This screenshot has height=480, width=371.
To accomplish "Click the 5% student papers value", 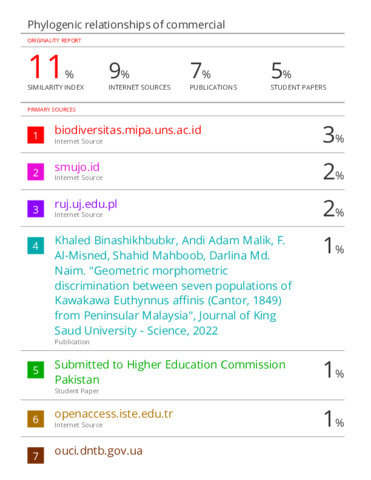I will [x=281, y=71].
